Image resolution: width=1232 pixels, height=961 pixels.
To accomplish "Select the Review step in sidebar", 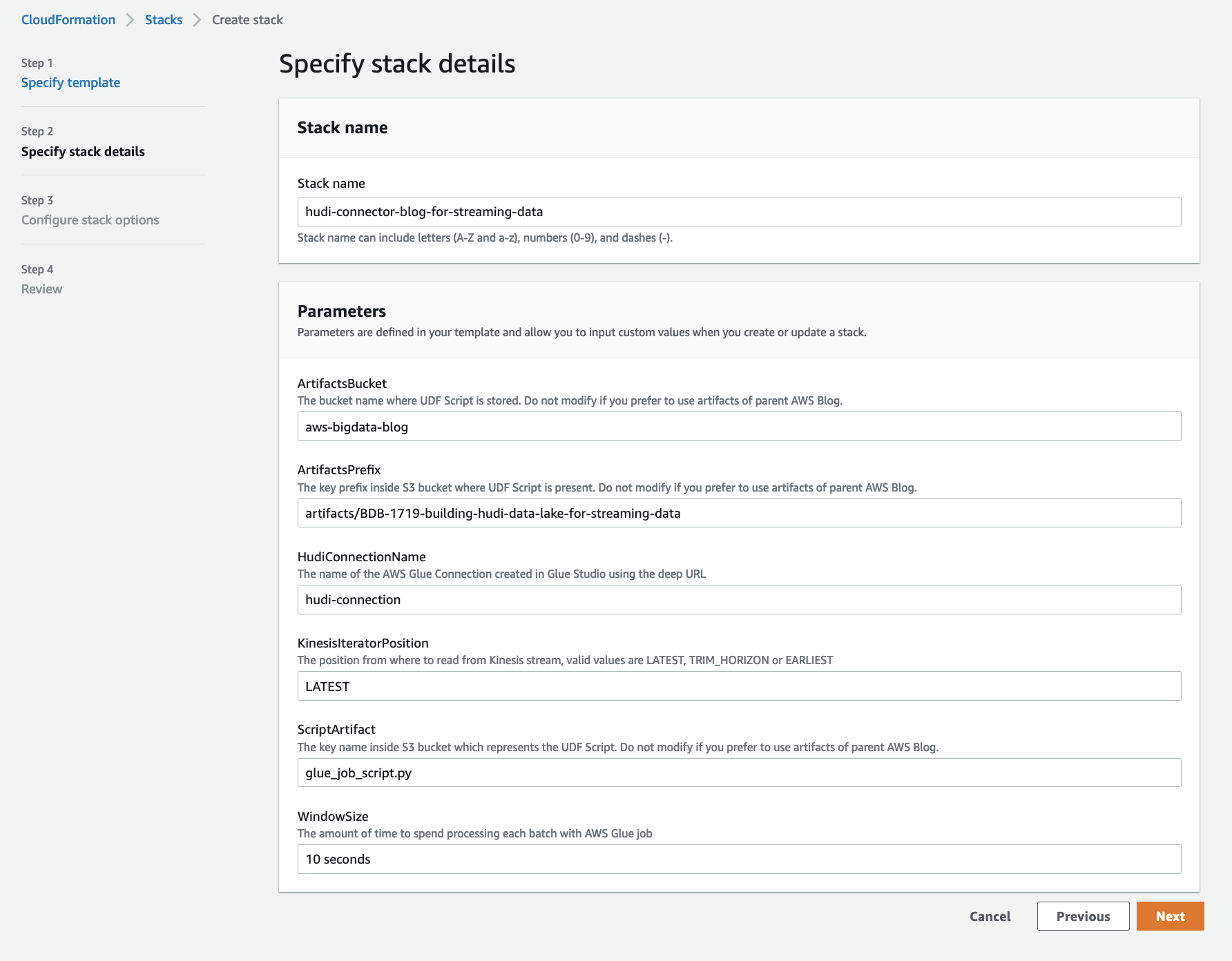I will (x=41, y=289).
